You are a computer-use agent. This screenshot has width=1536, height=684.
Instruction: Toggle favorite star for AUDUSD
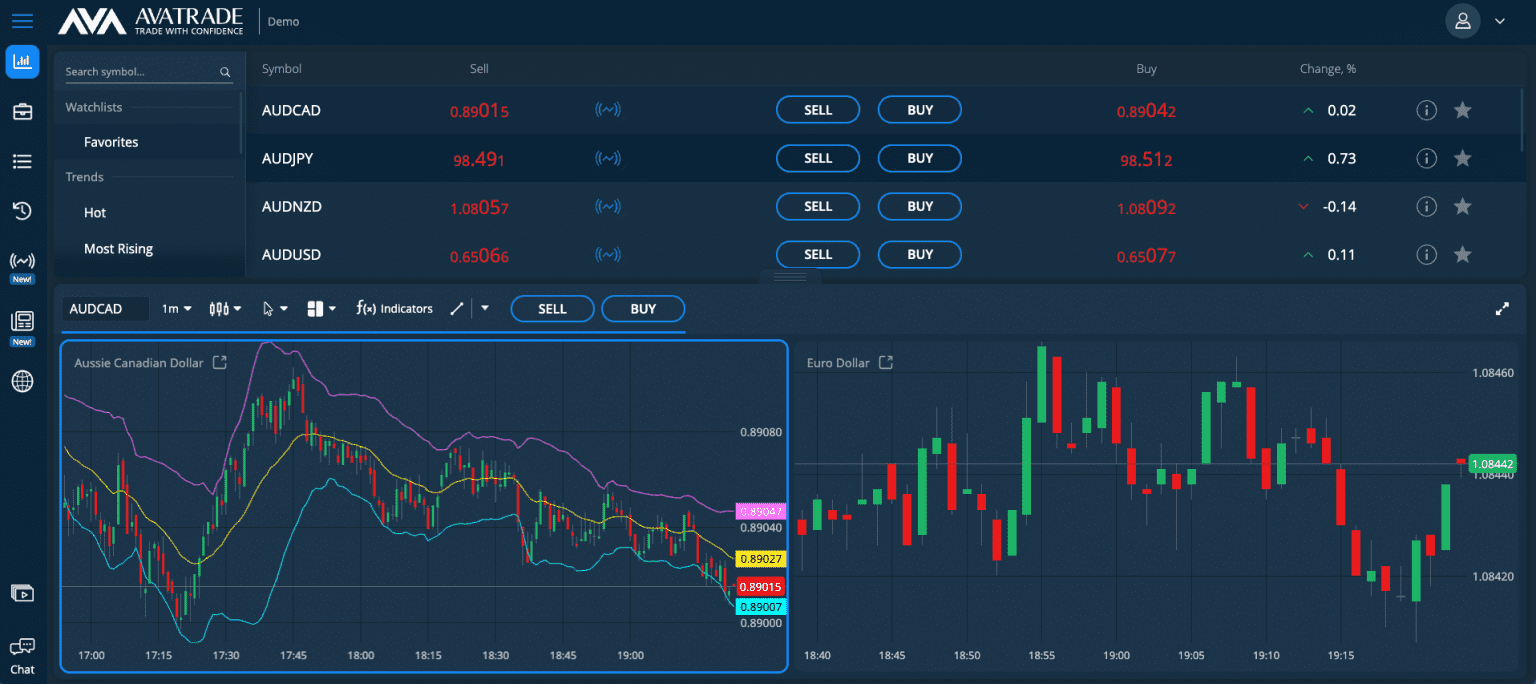coord(1462,254)
